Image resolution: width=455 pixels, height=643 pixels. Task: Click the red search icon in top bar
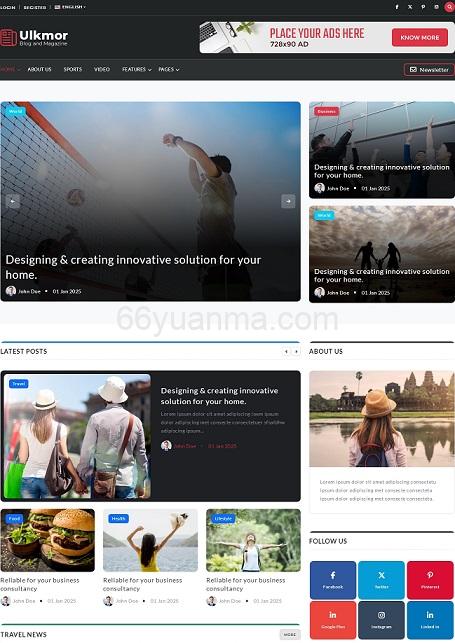click(x=450, y=7)
